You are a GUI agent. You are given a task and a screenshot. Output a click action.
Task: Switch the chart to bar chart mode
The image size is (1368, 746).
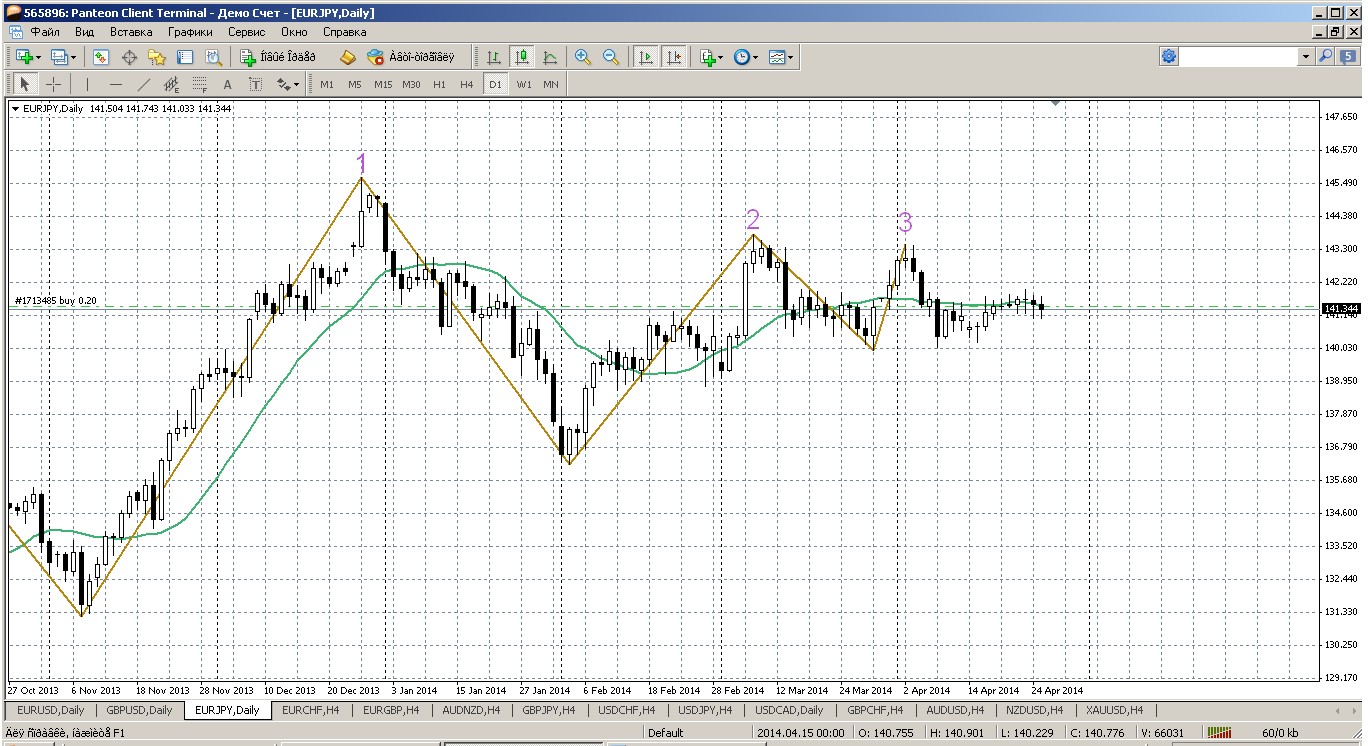493,57
